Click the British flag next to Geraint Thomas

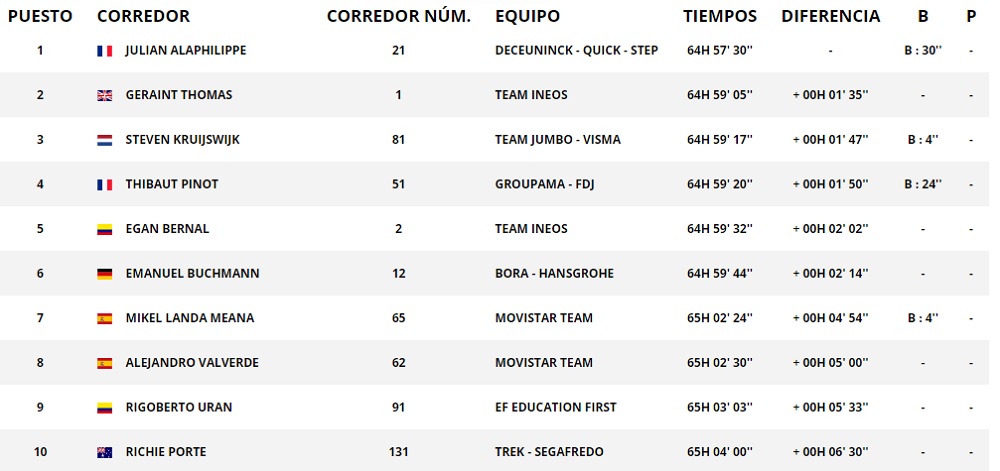point(104,96)
